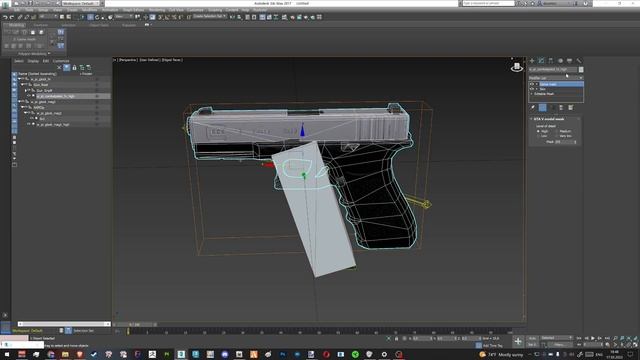This screenshot has height=360, width=640.
Task: Open the Motion command panel tab
Action: pos(560,61)
